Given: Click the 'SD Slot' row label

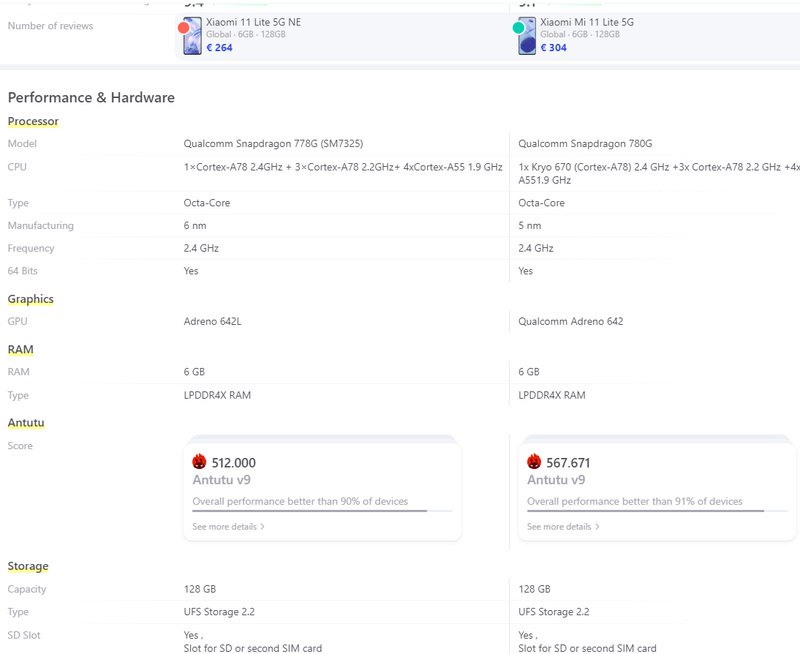Looking at the screenshot, I should click(x=24, y=635).
